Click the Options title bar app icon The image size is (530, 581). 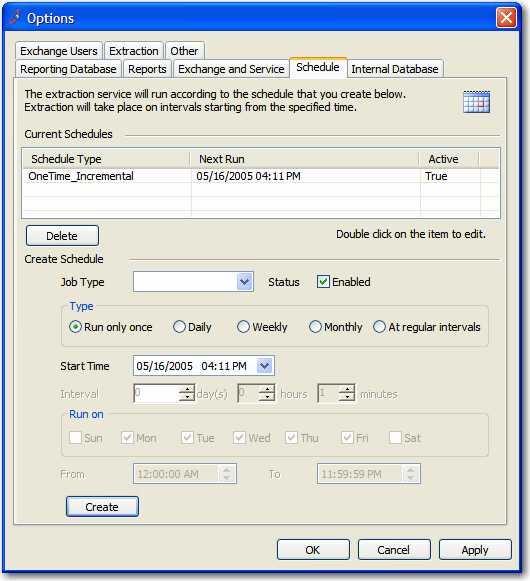click(16, 17)
